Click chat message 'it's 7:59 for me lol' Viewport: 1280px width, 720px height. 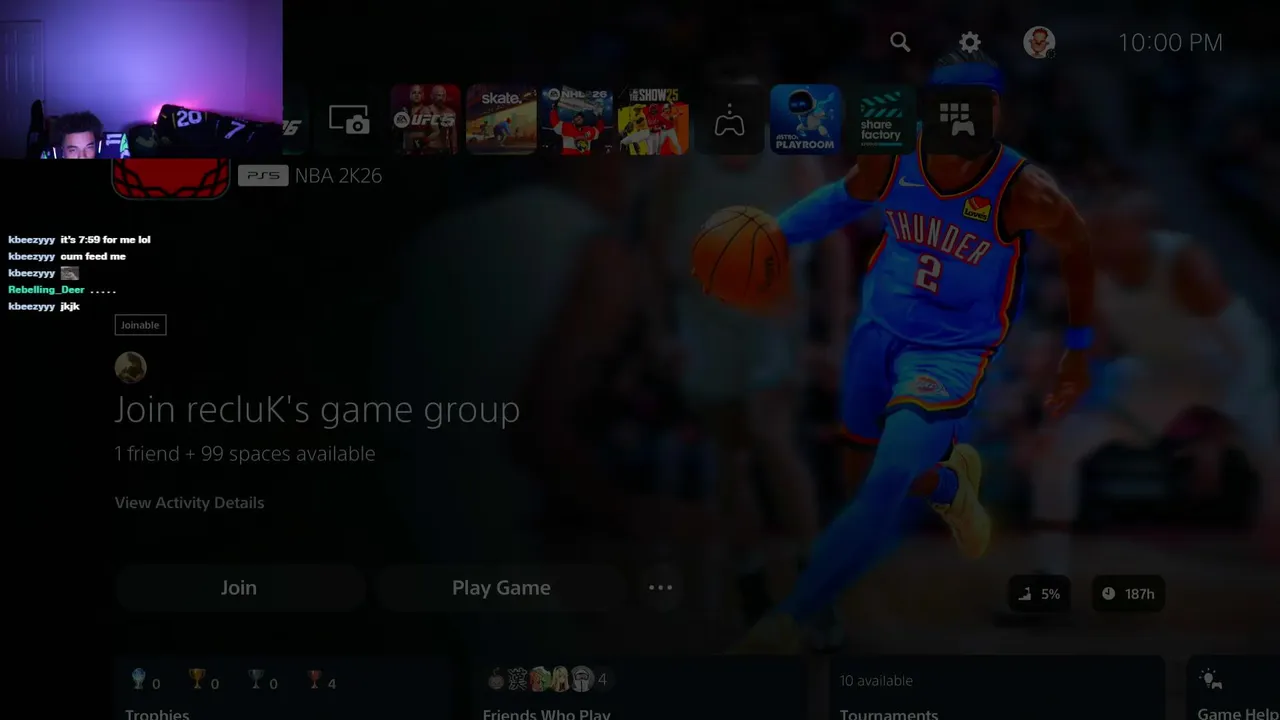(105, 240)
